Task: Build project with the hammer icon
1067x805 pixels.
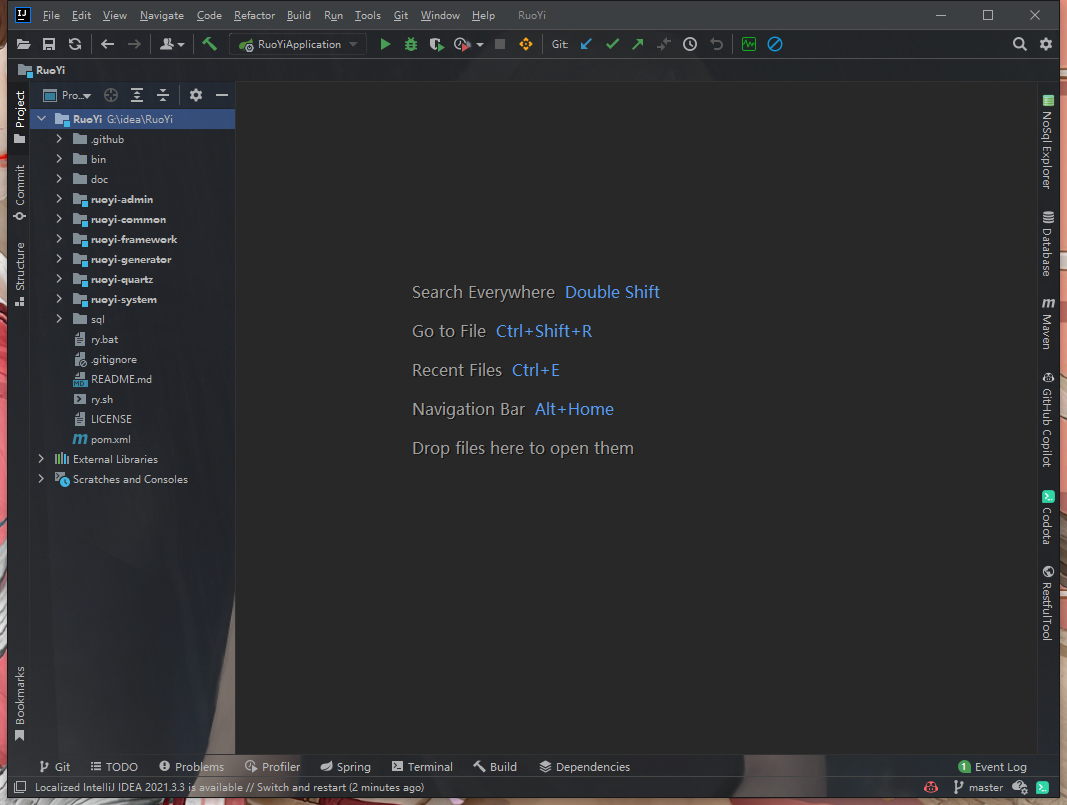Action: (x=210, y=44)
